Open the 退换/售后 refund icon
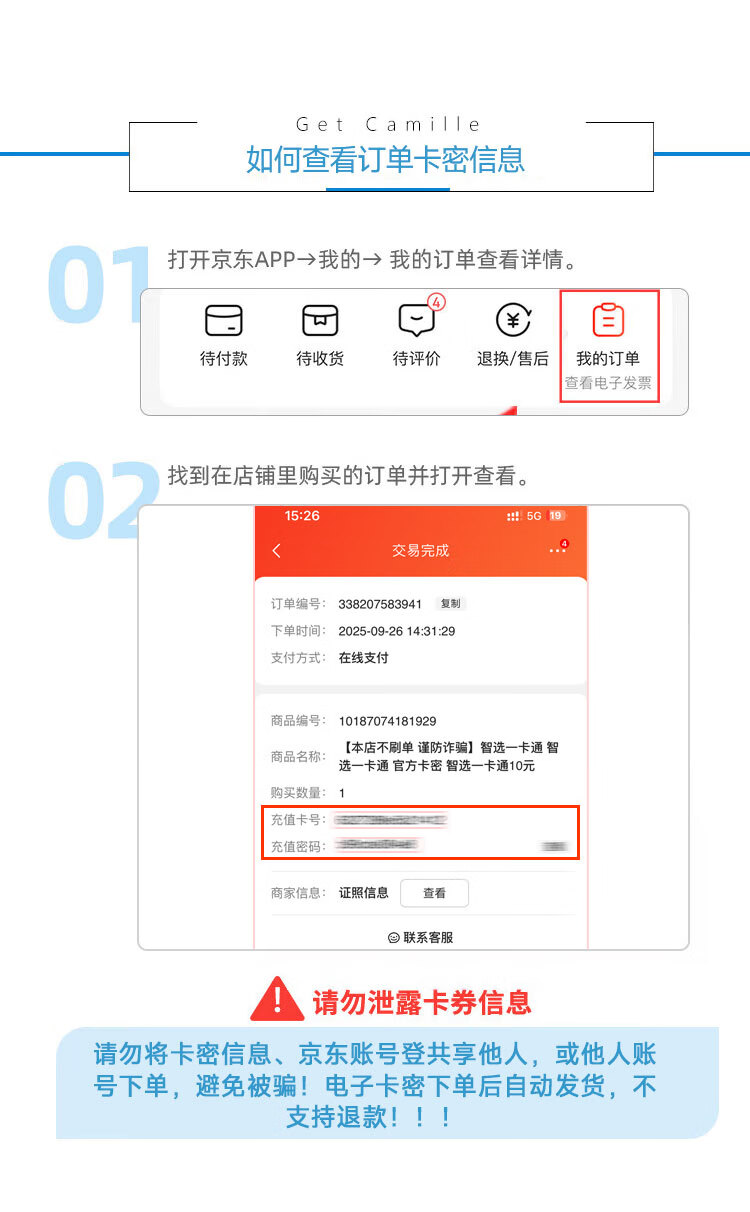The width and height of the screenshot is (750, 1212). (x=513, y=320)
